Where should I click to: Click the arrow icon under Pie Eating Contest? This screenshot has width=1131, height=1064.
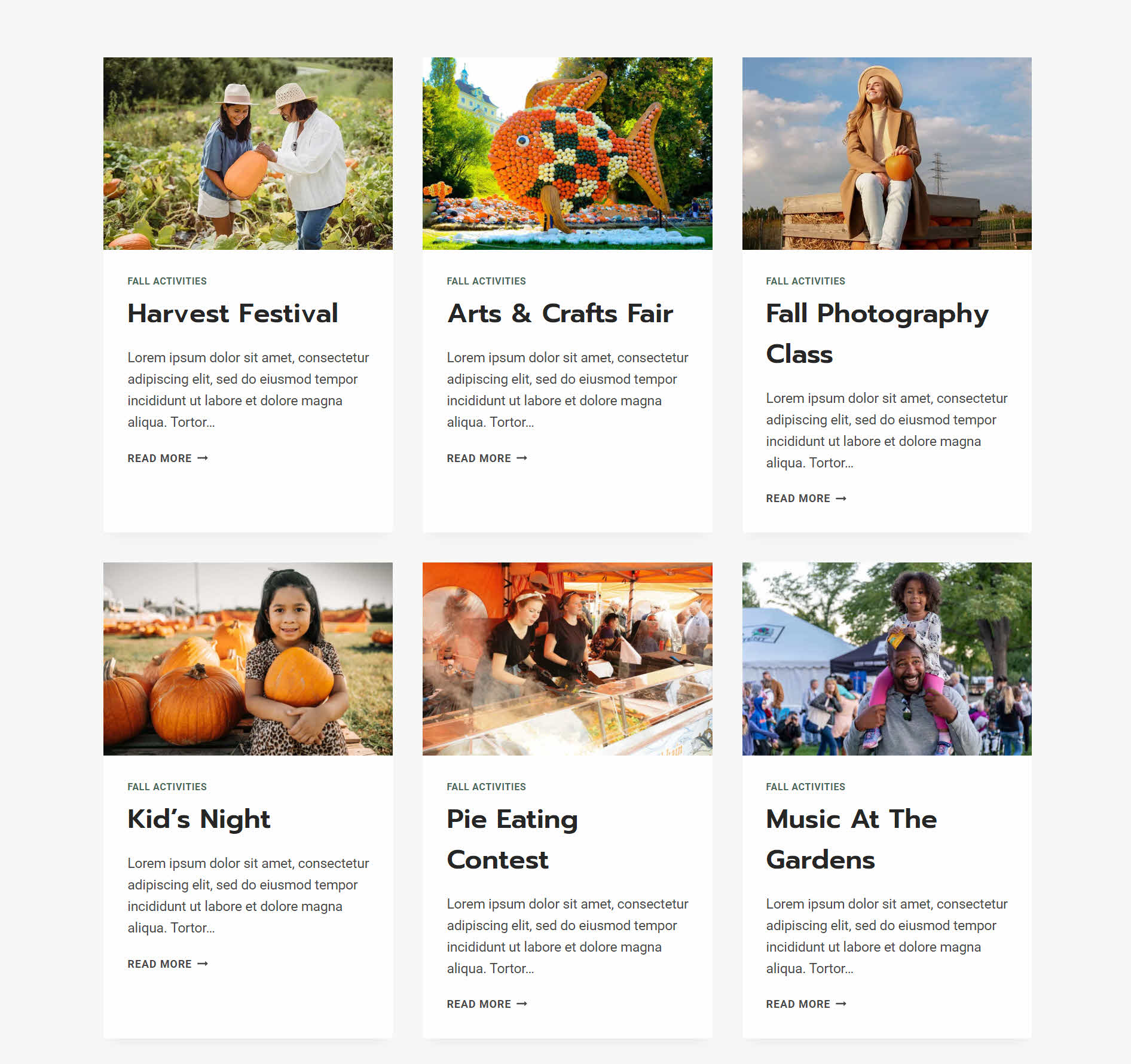tap(522, 1004)
